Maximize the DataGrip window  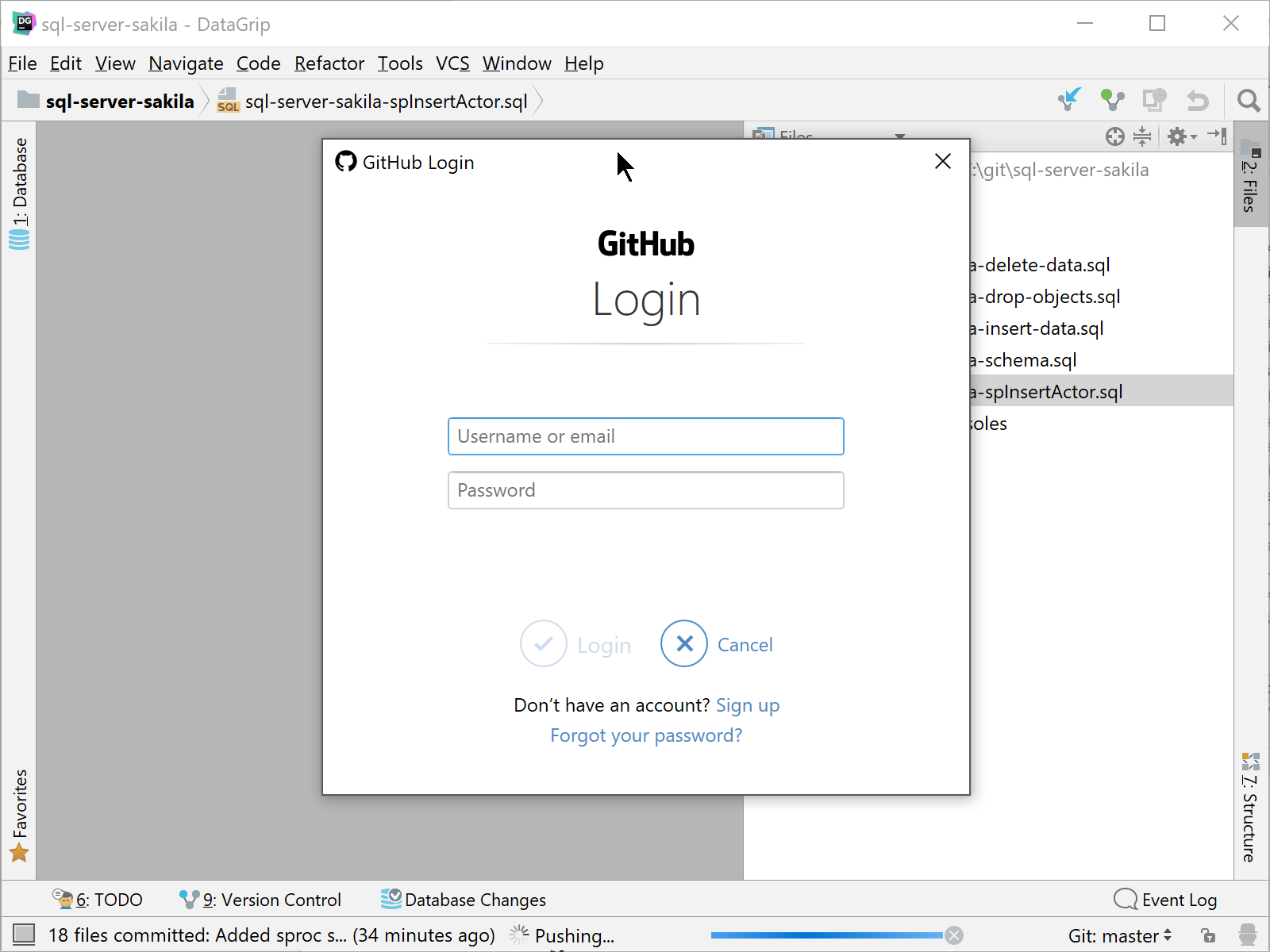[1157, 24]
